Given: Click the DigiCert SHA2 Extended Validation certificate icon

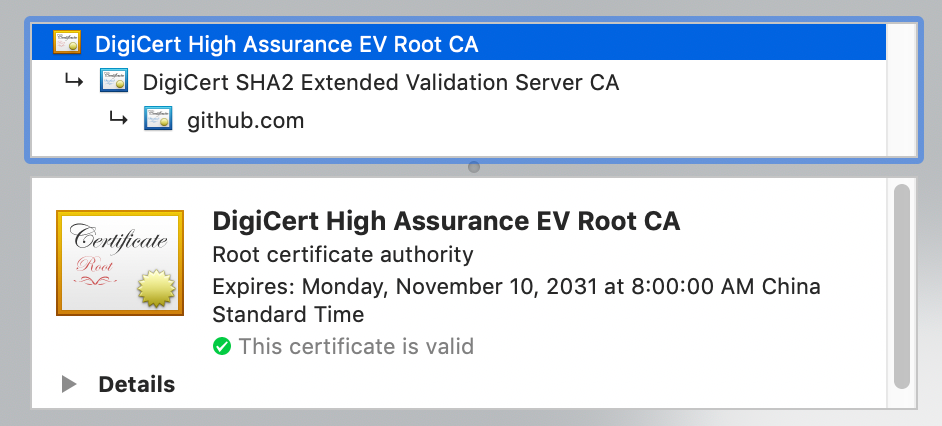Looking at the screenshot, I should tap(114, 81).
